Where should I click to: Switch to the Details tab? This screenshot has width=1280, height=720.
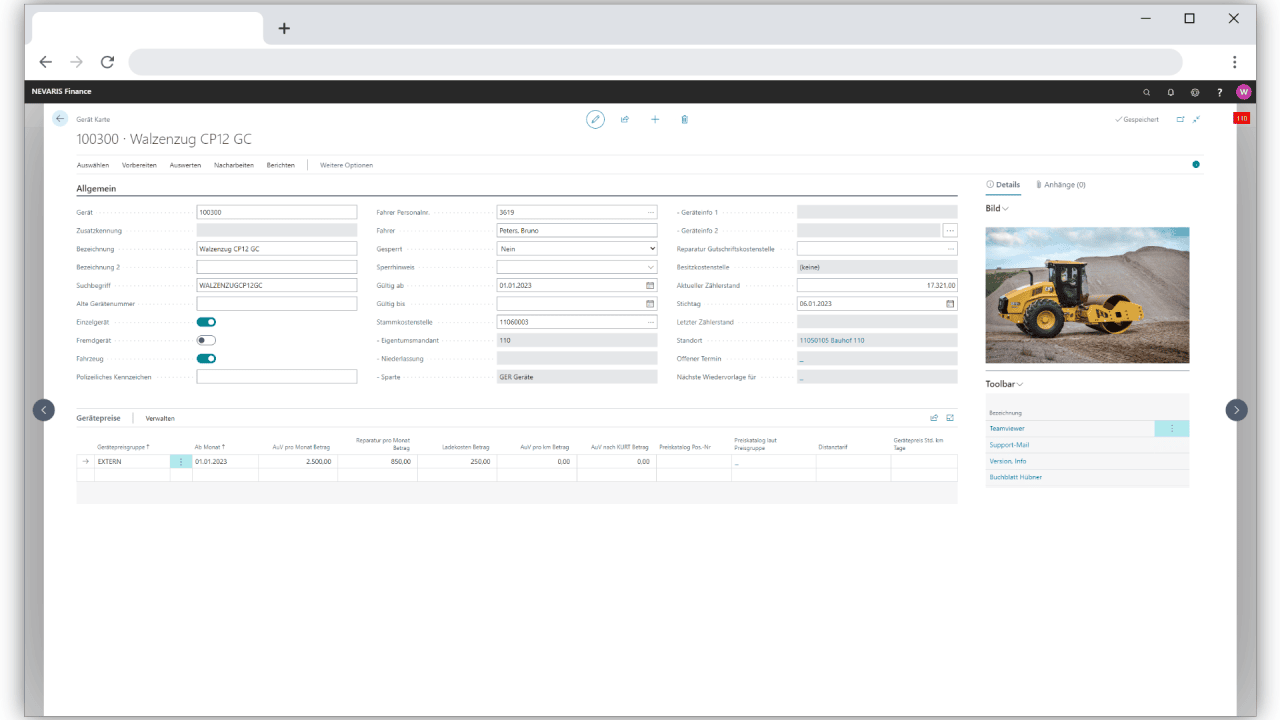[x=1003, y=185]
